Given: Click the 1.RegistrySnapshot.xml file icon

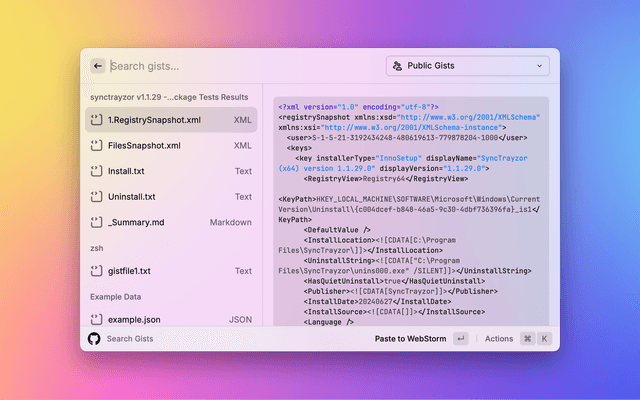Looking at the screenshot, I should (97, 120).
